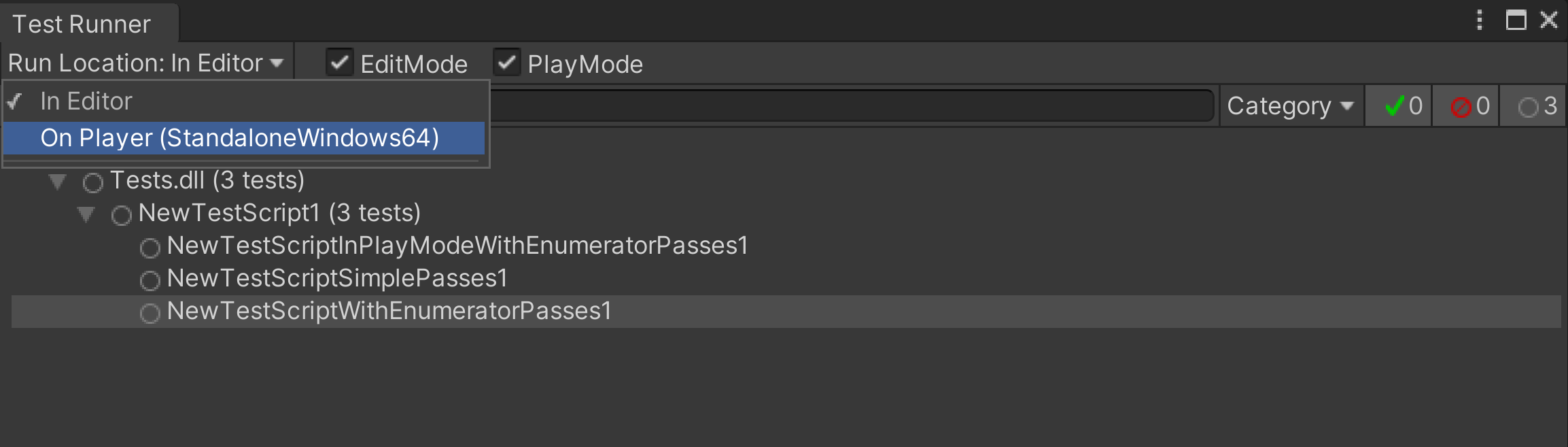The image size is (1568, 447).
Task: Toggle the PlayMode checkbox
Action: 506,63
